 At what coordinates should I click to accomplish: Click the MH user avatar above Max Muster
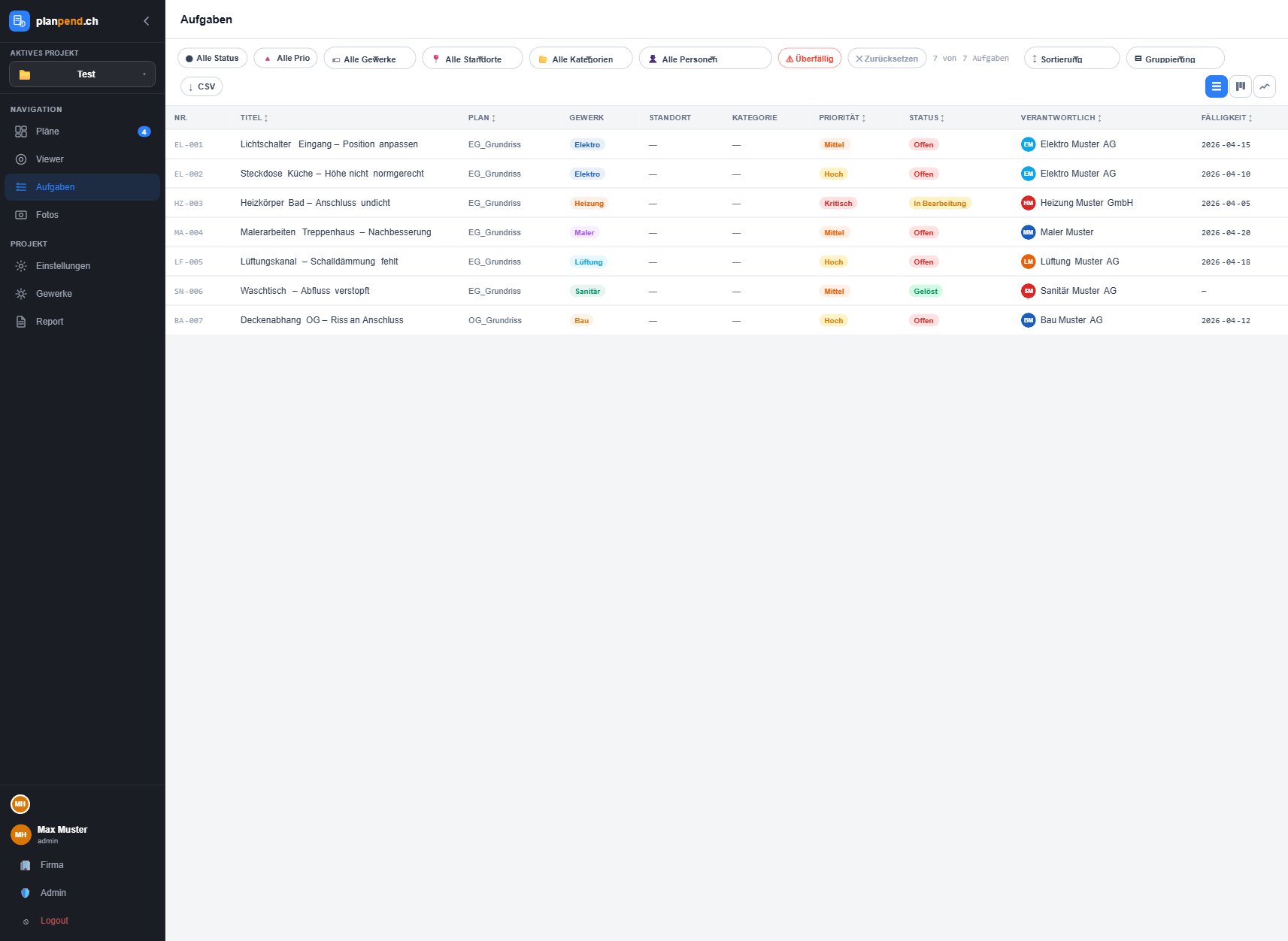pos(20,804)
